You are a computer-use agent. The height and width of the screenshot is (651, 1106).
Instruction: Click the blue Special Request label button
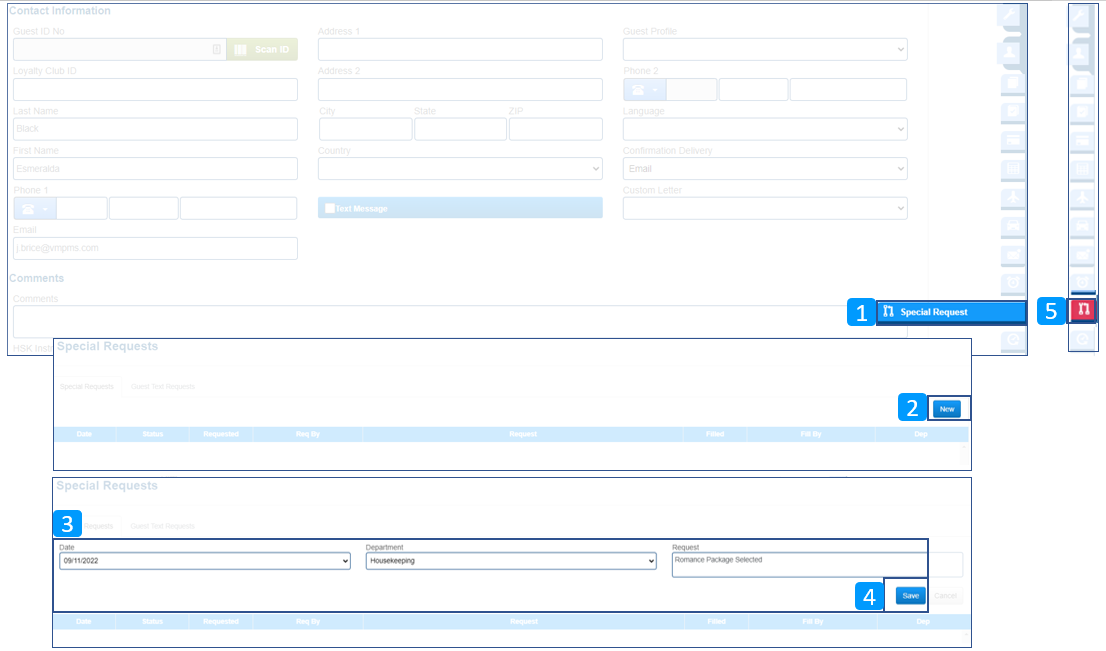pos(951,312)
